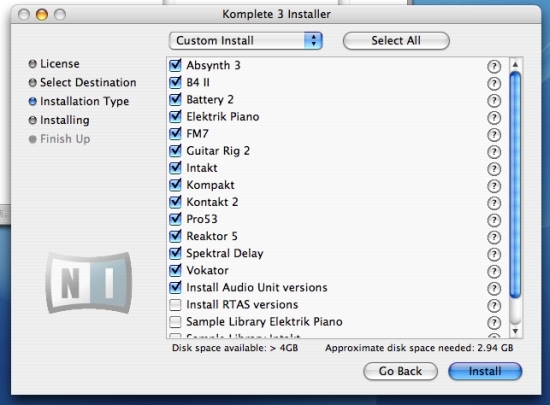Click the scroll up arrow of list
The width and height of the screenshot is (550, 405).
[515, 65]
